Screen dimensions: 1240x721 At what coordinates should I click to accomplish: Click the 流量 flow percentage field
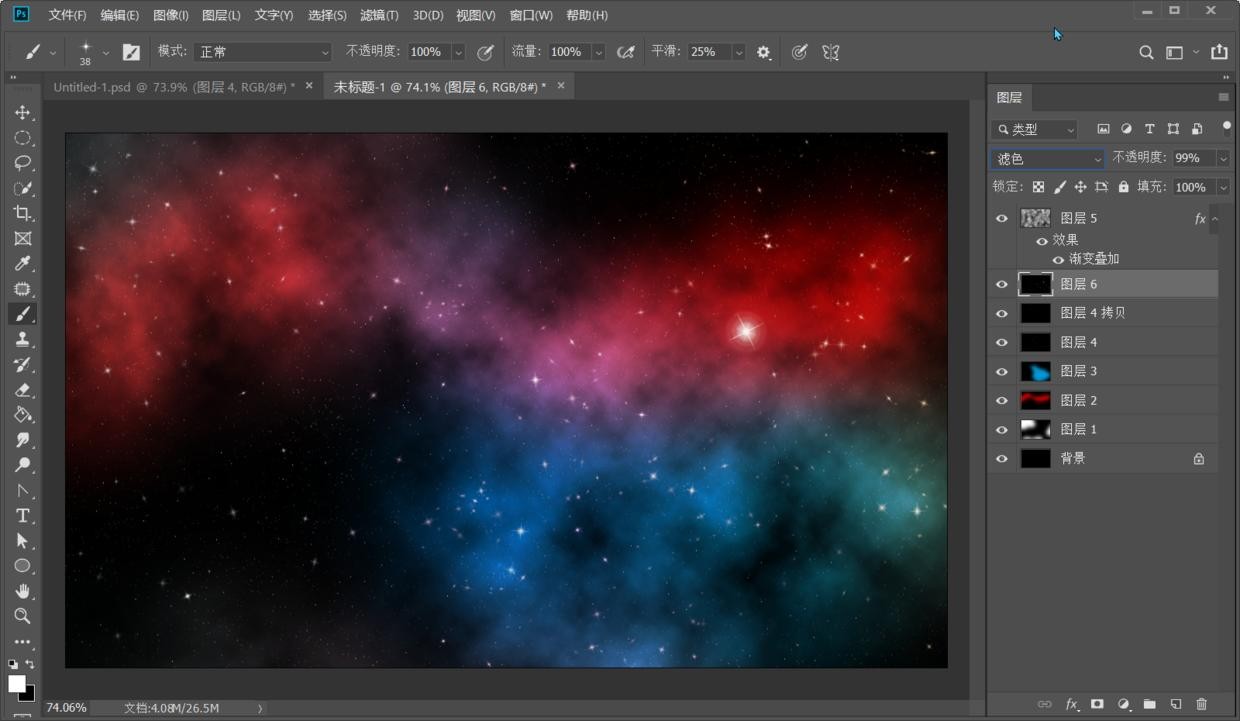[x=566, y=52]
